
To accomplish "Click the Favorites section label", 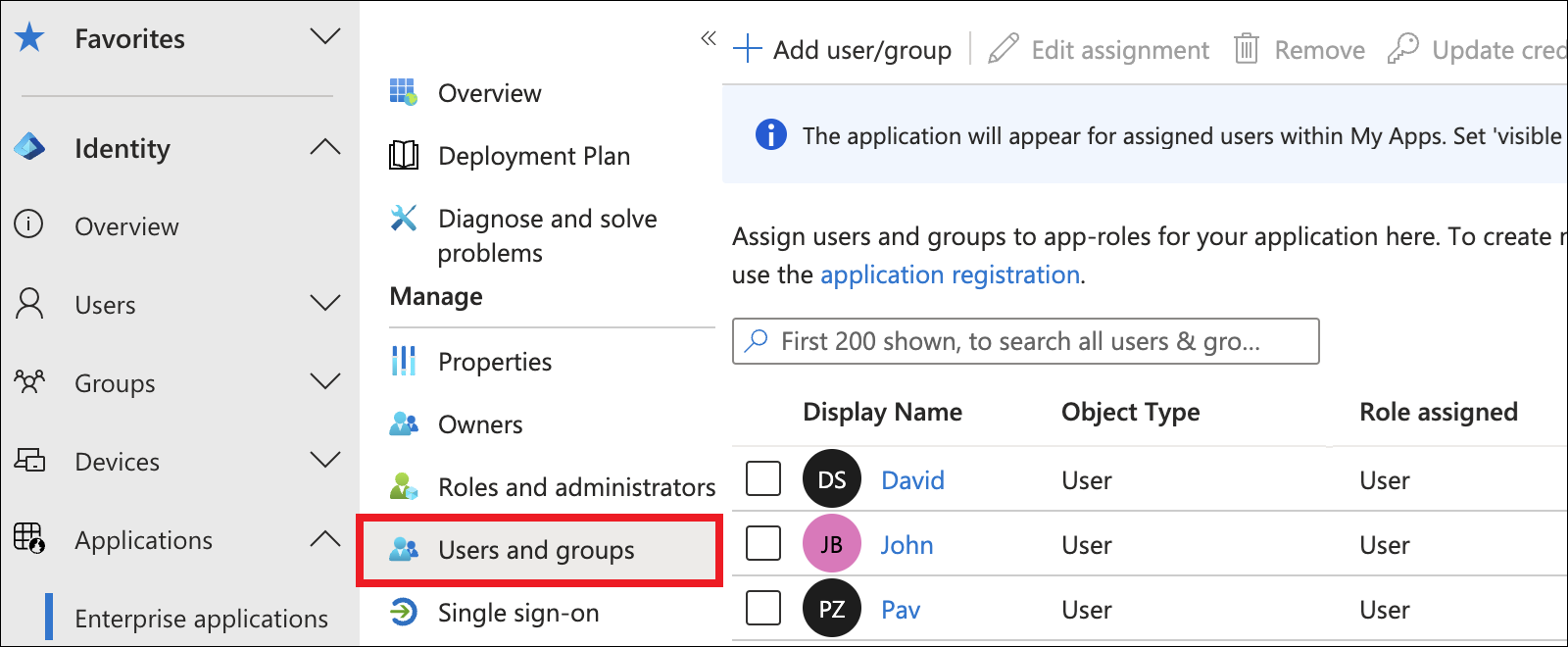I will pyautogui.click(x=129, y=38).
